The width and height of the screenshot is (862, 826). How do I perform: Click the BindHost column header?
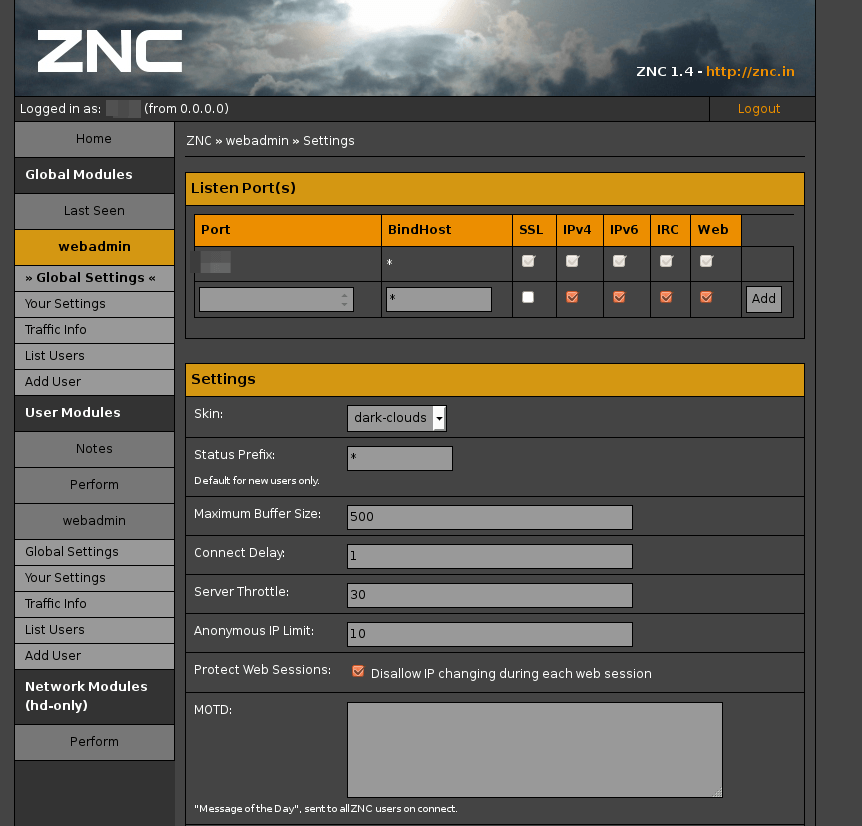click(x=446, y=230)
